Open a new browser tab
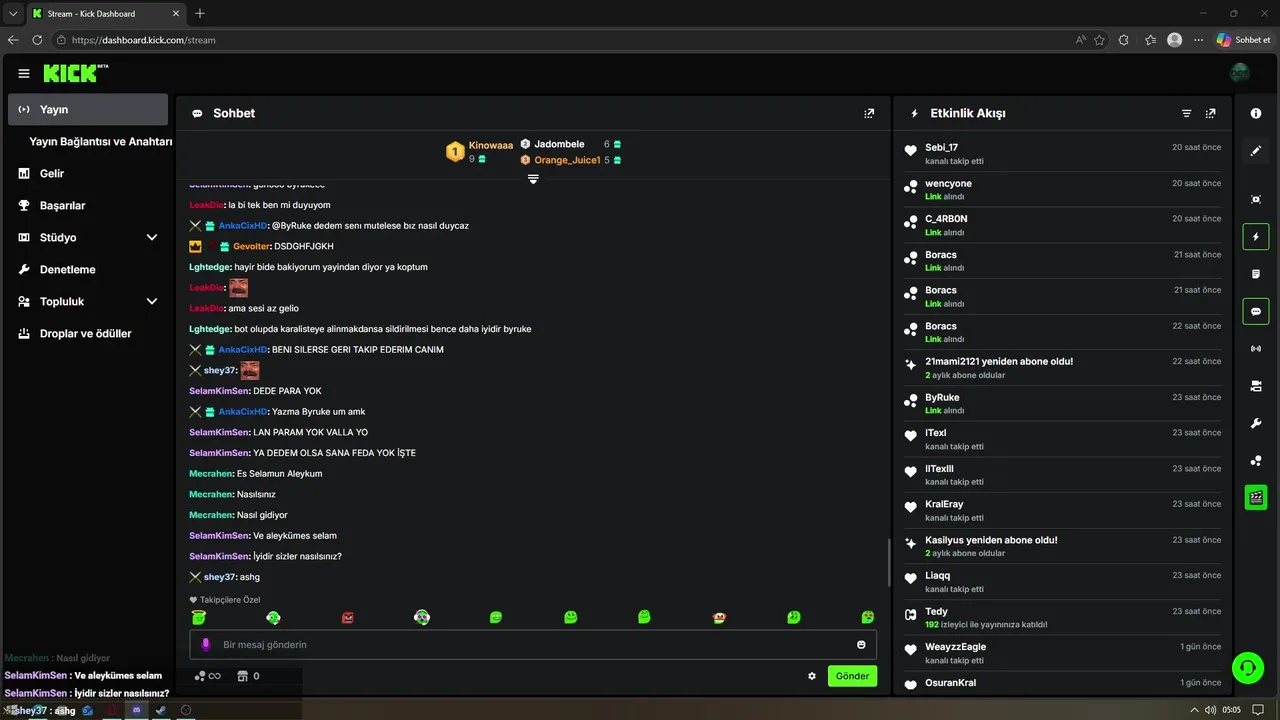This screenshot has height=720, width=1280. tap(200, 13)
